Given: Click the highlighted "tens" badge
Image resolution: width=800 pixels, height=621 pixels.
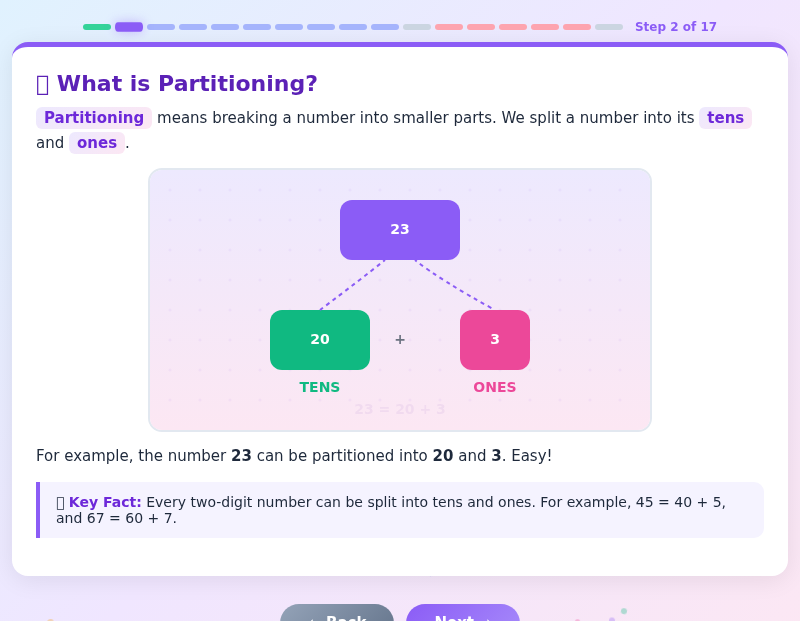Looking at the screenshot, I should point(724,117).
